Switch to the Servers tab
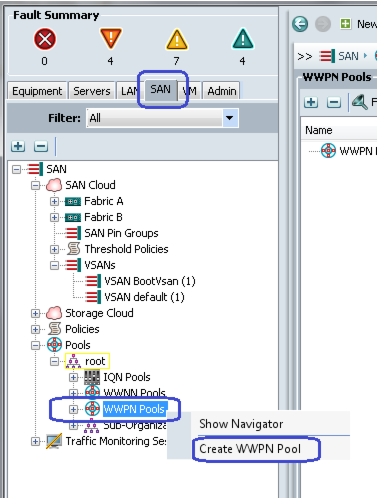 click(x=92, y=91)
